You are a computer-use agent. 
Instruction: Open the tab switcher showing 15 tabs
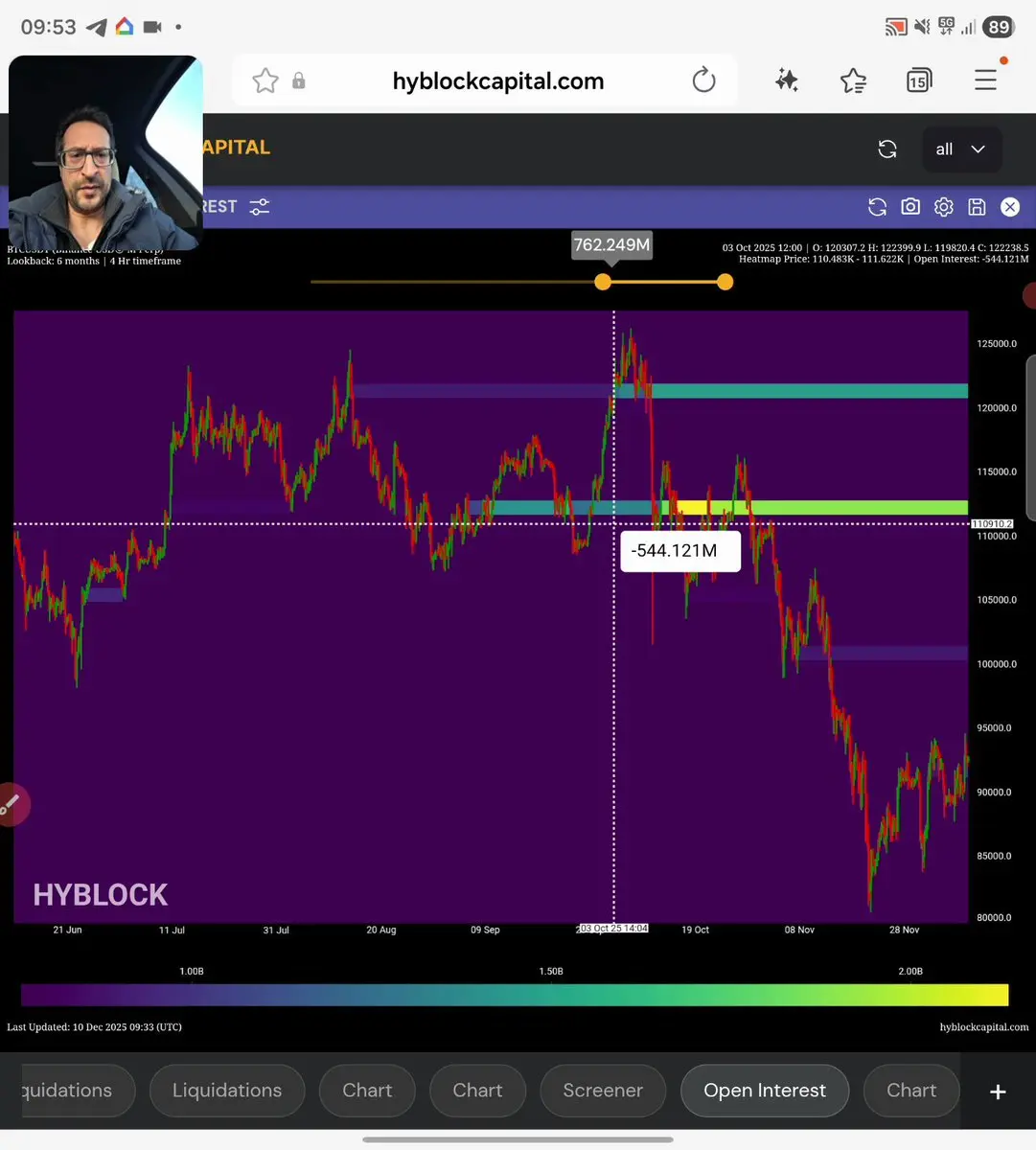[918, 80]
